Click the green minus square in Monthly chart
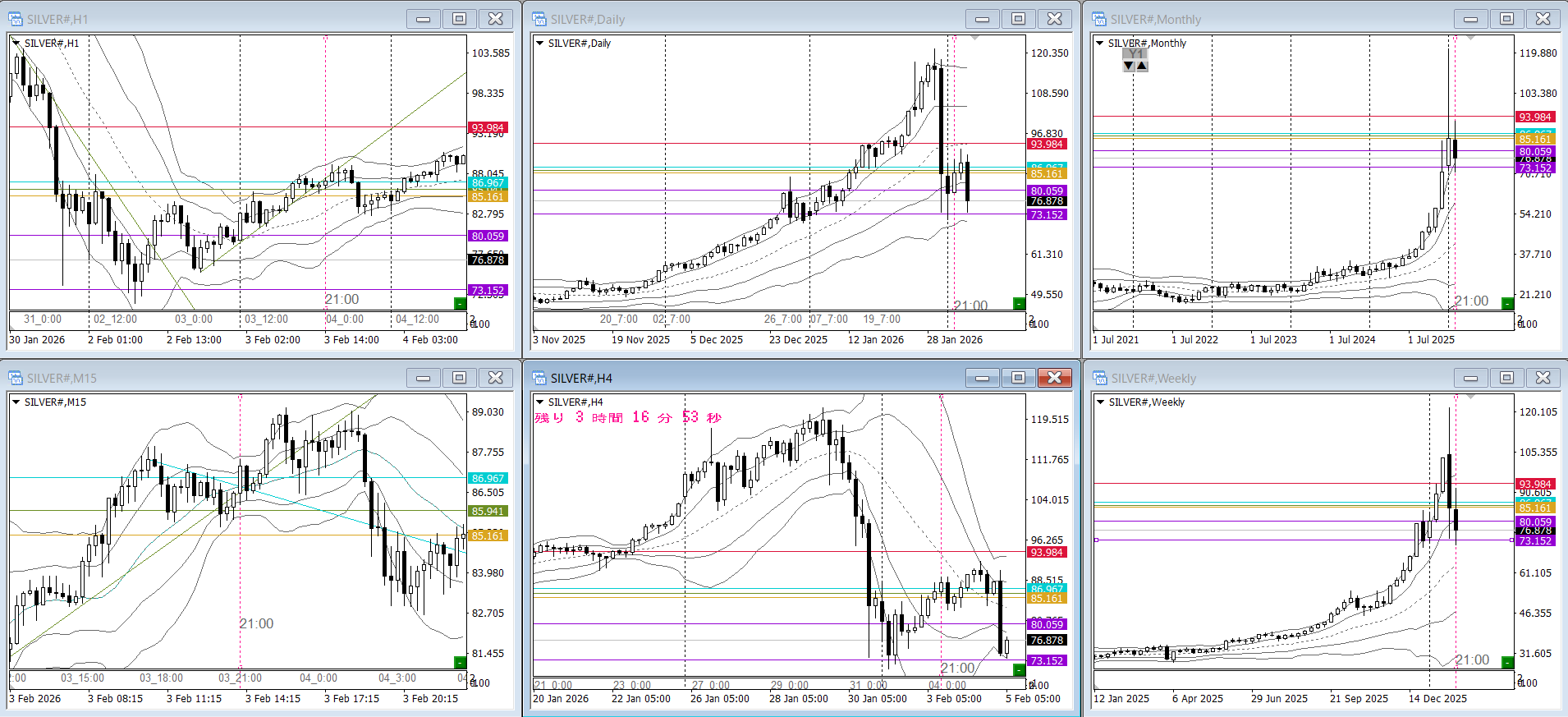This screenshot has height=717, width=1568. click(1507, 304)
